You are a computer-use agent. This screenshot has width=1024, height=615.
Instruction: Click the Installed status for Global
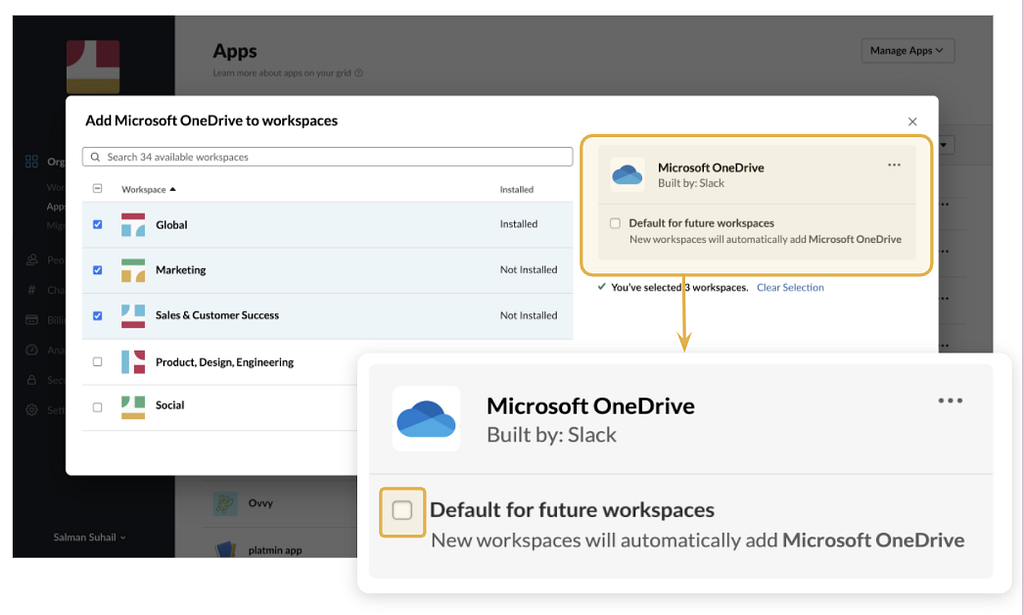point(519,224)
